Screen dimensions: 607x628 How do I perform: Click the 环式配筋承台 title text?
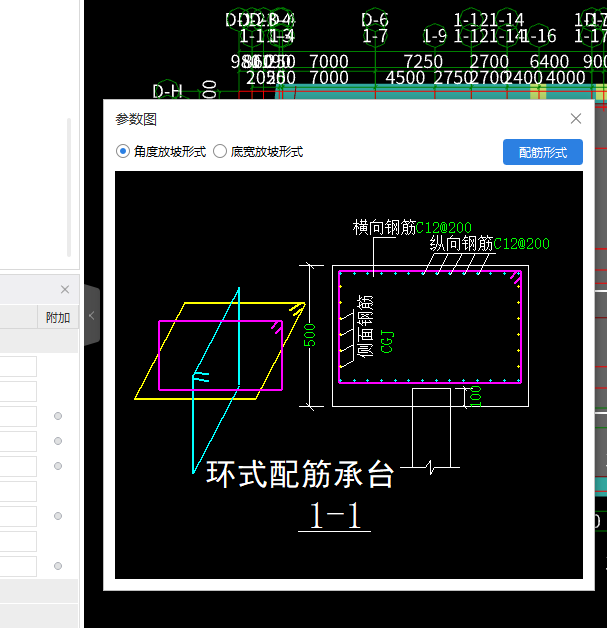[300, 474]
